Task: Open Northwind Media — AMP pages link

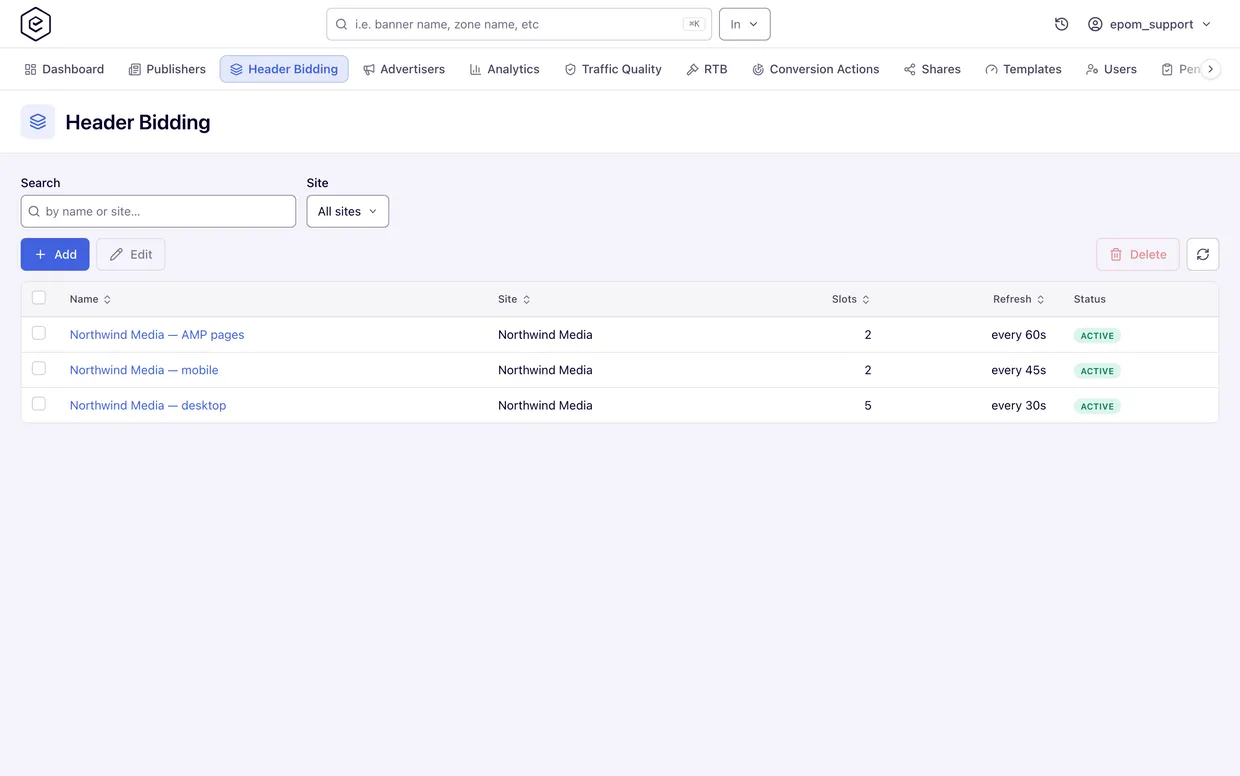Action: (x=157, y=335)
